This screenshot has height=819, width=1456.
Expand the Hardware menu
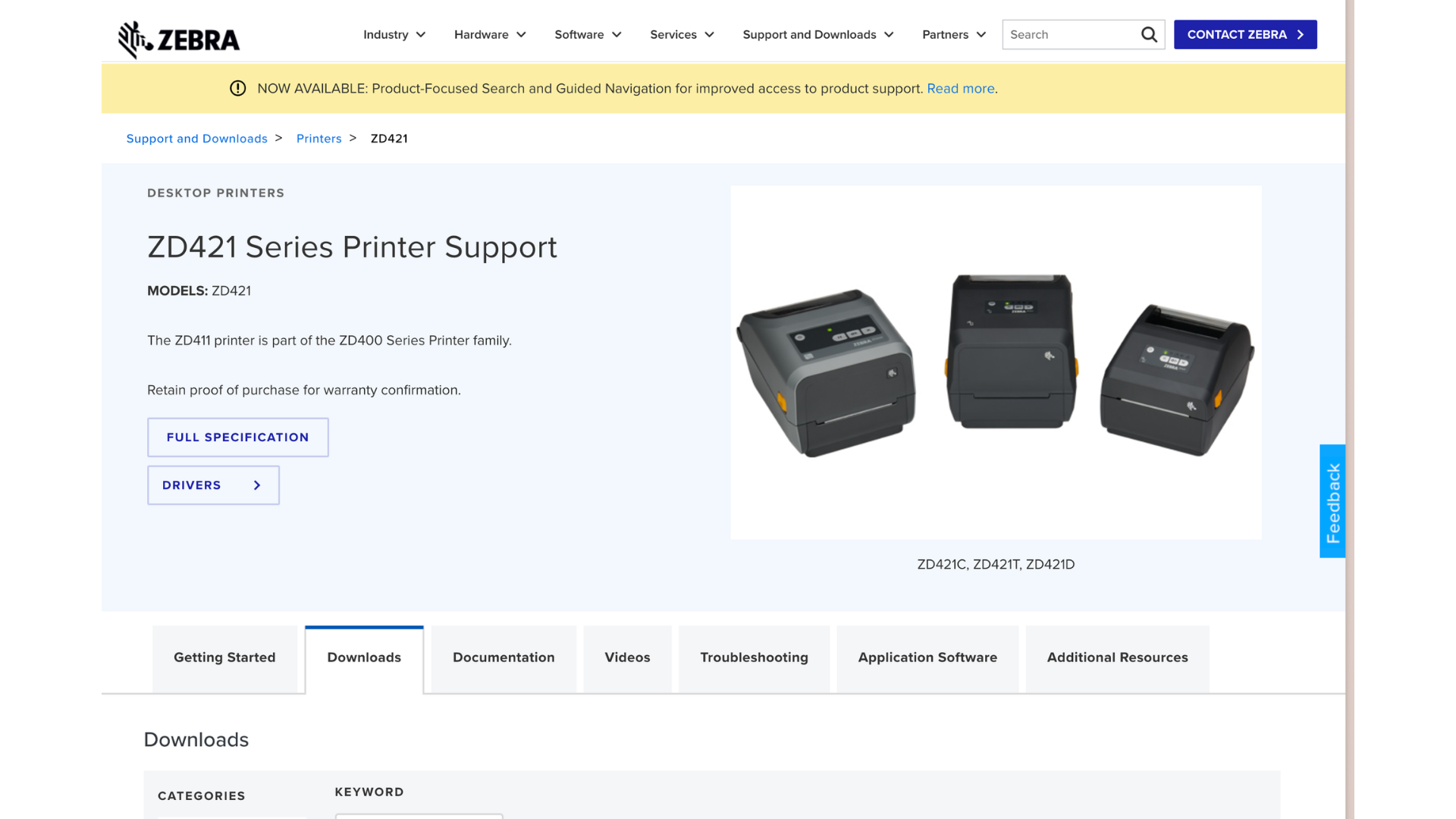point(490,35)
